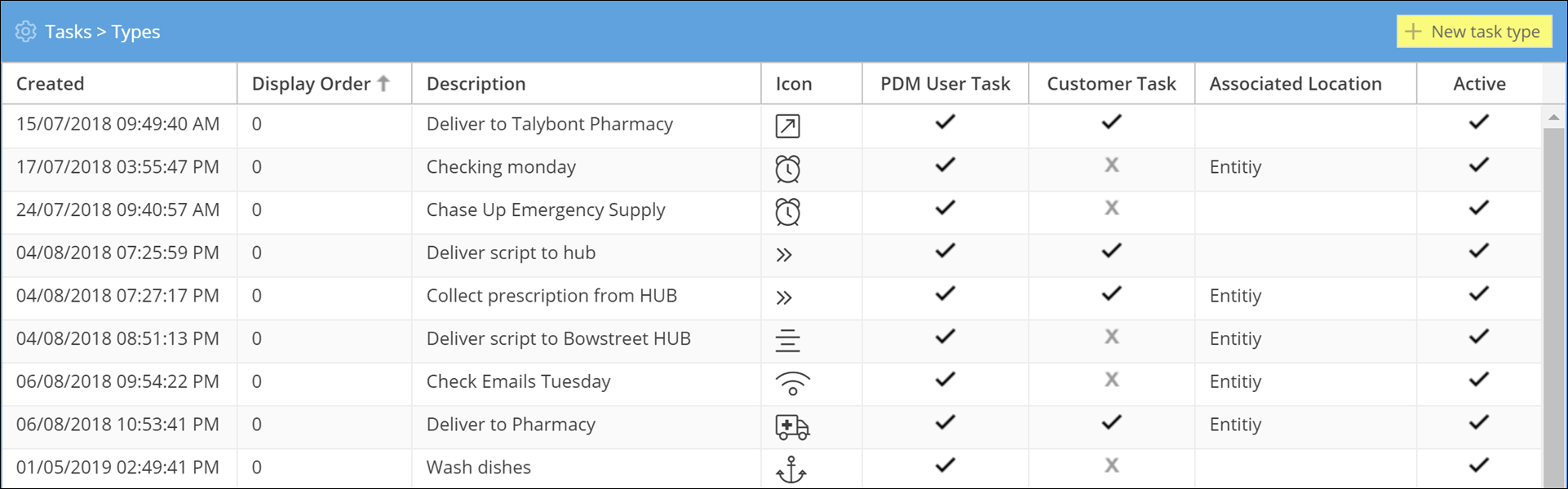Sort by the Description column header
The width and height of the screenshot is (1568, 489).
coord(476,84)
